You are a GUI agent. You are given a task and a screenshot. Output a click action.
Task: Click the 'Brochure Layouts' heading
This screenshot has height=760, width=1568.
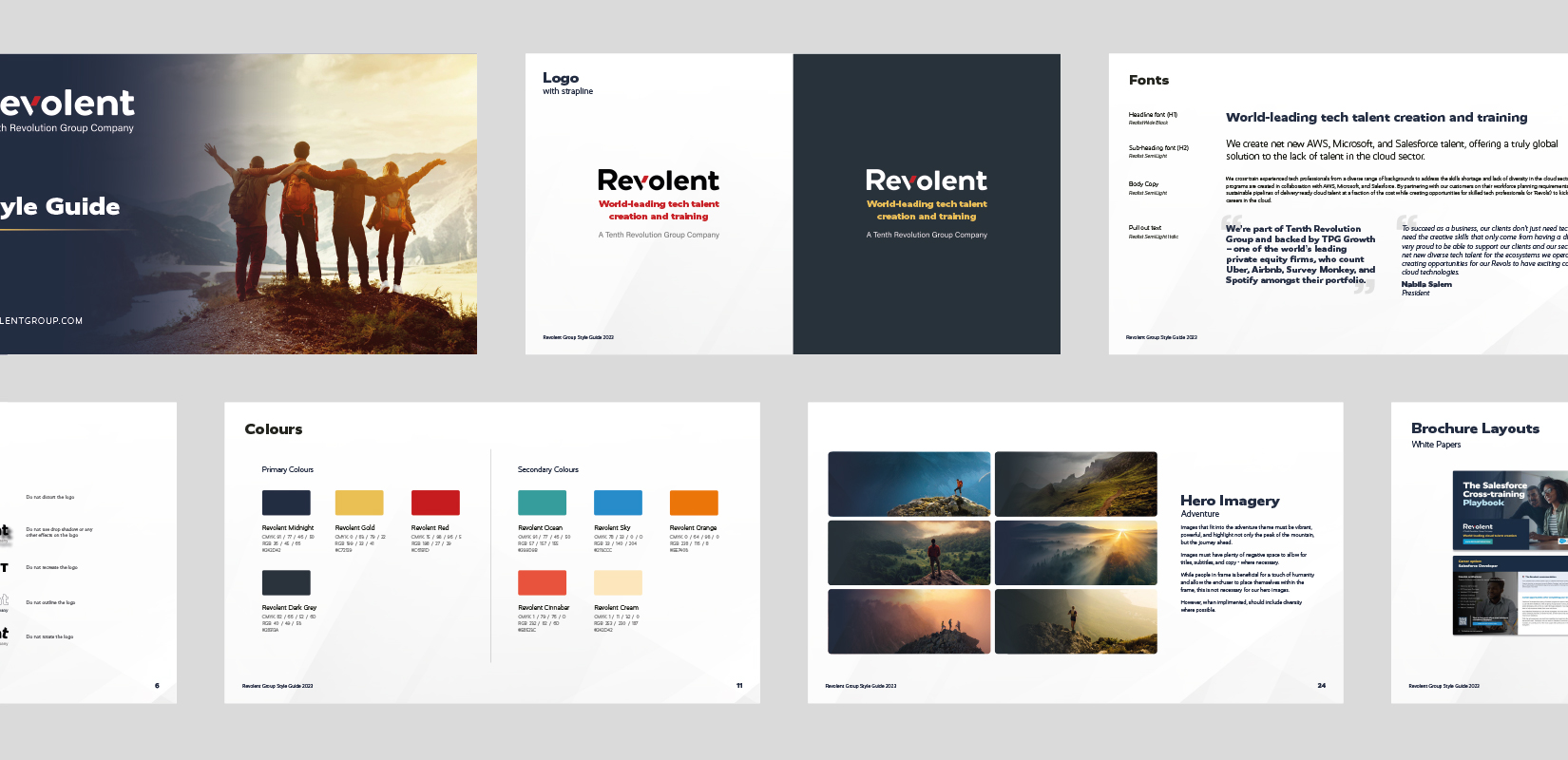pos(1475,428)
